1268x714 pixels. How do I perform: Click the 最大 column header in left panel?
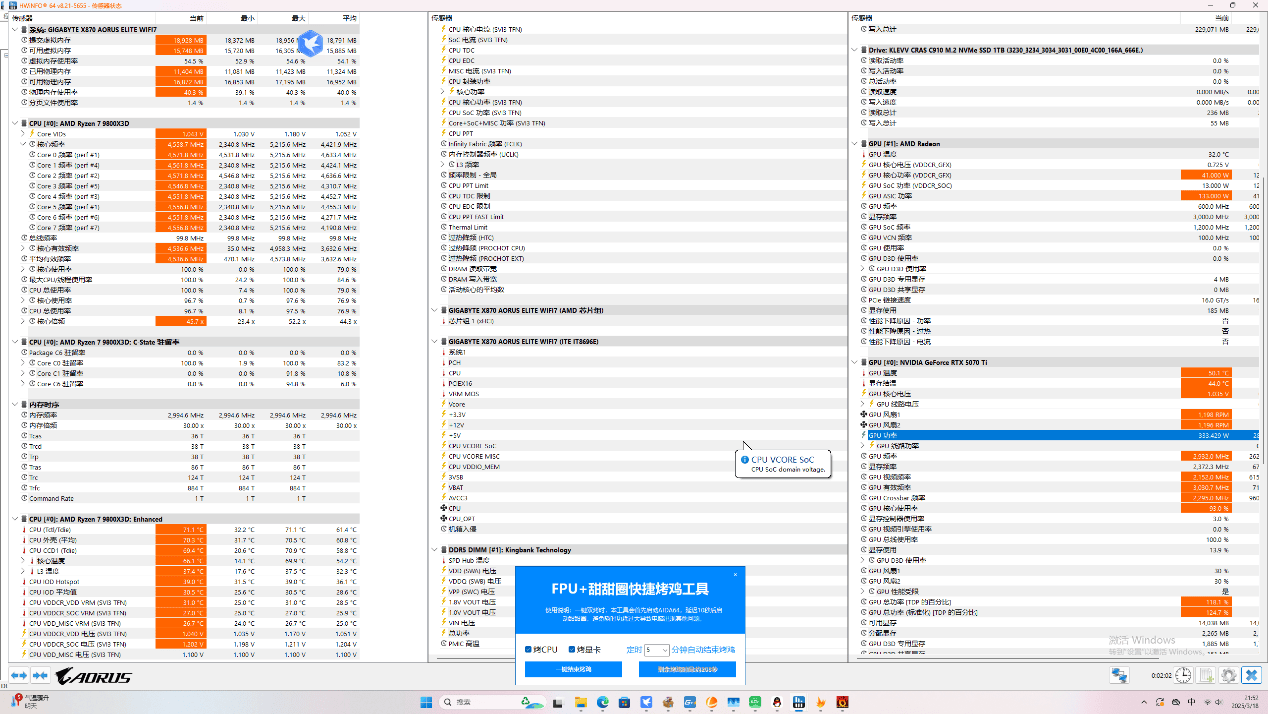(282, 18)
